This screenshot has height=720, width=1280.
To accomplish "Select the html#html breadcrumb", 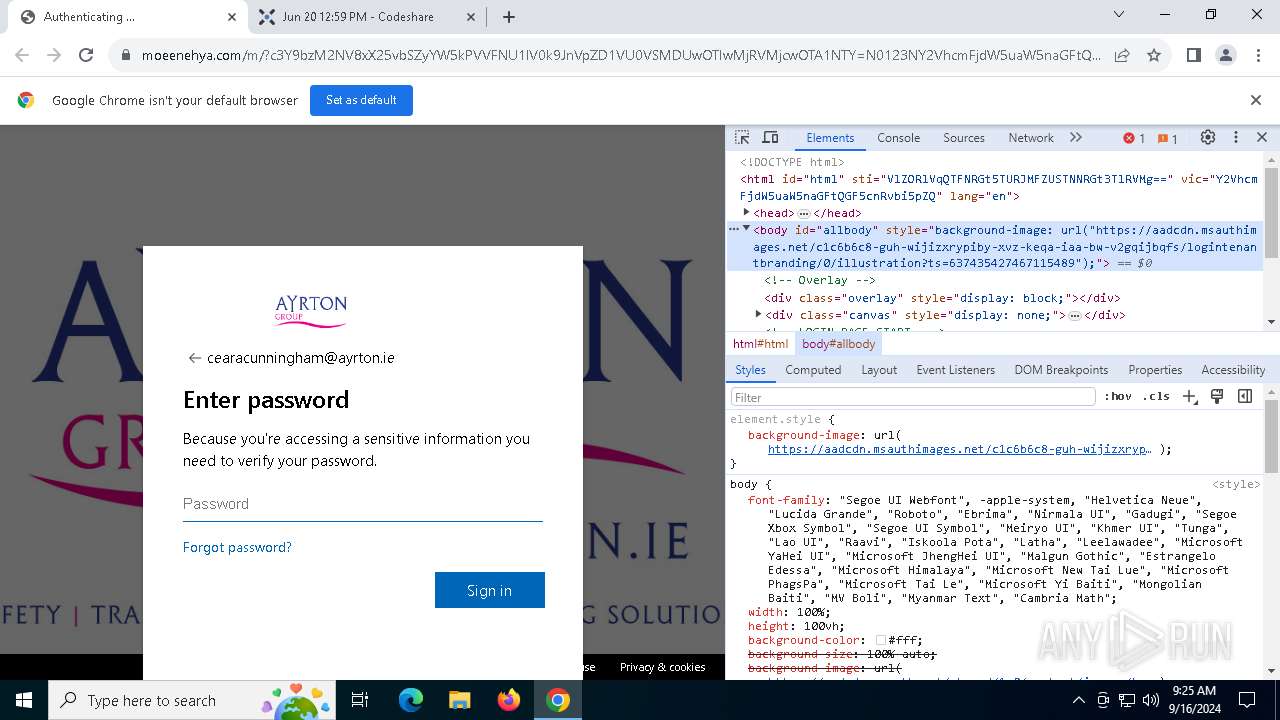I will 760,344.
